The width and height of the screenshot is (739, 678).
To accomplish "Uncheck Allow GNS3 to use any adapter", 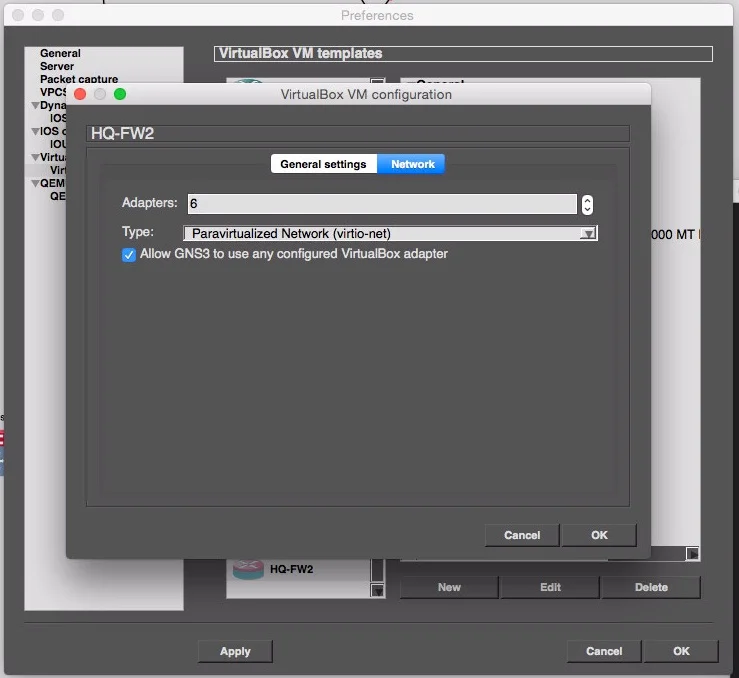I will point(129,255).
